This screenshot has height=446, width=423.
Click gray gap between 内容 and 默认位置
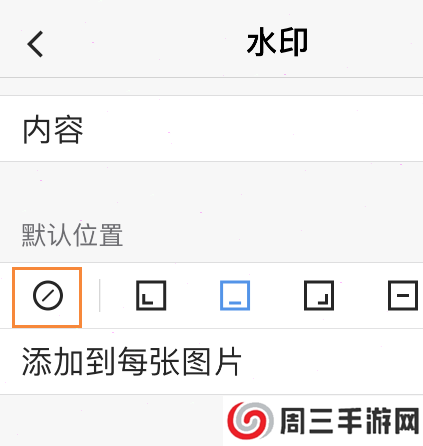click(x=211, y=190)
